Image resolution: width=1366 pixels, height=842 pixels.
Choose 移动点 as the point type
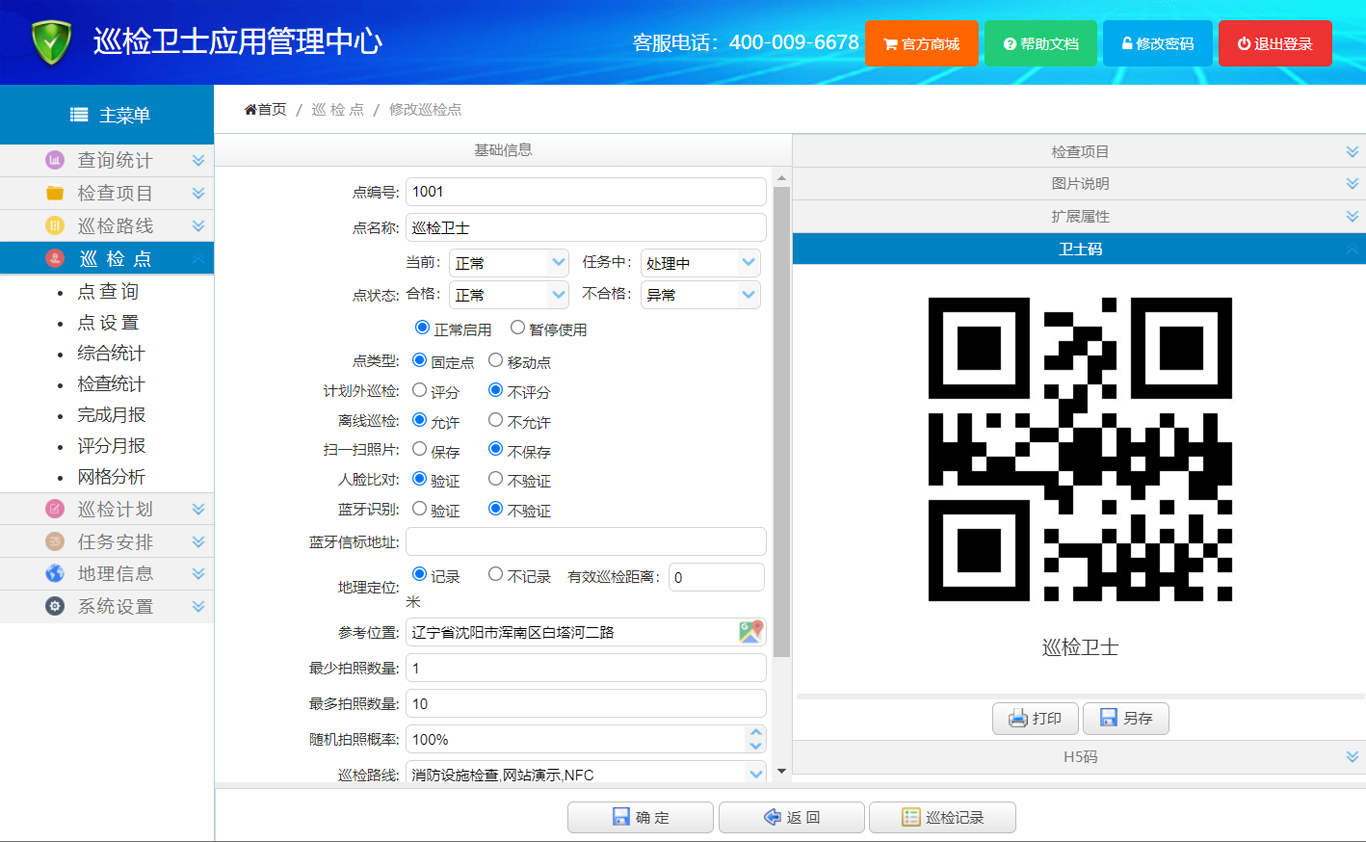[496, 360]
